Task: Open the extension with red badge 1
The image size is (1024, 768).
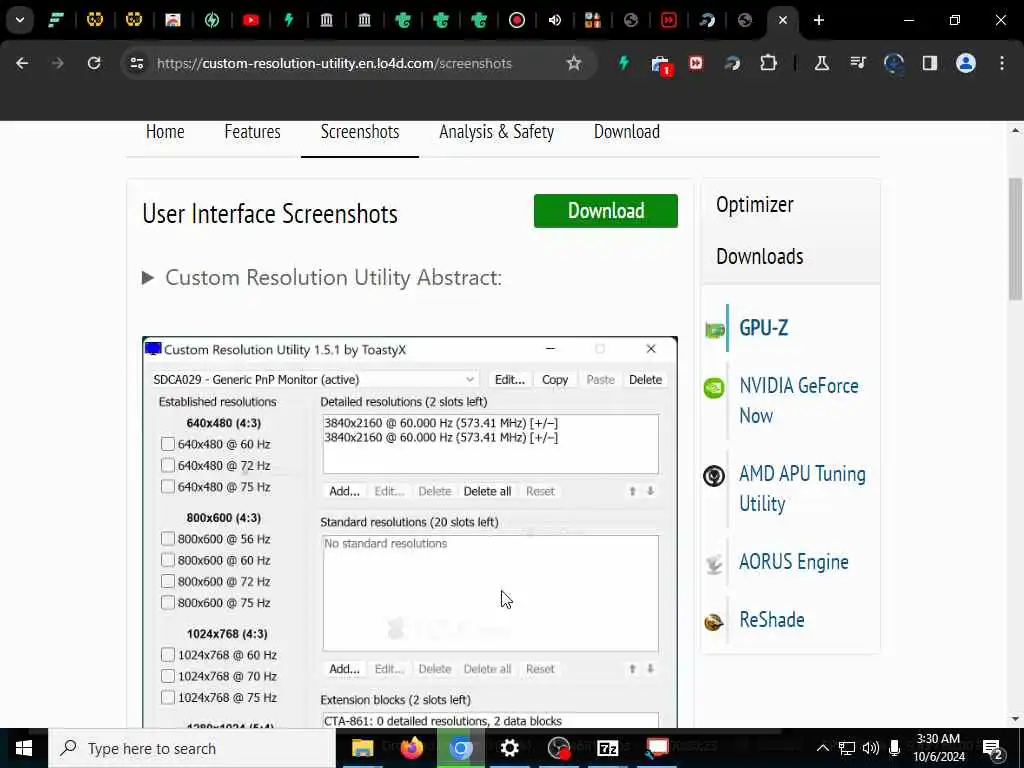Action: (661, 65)
